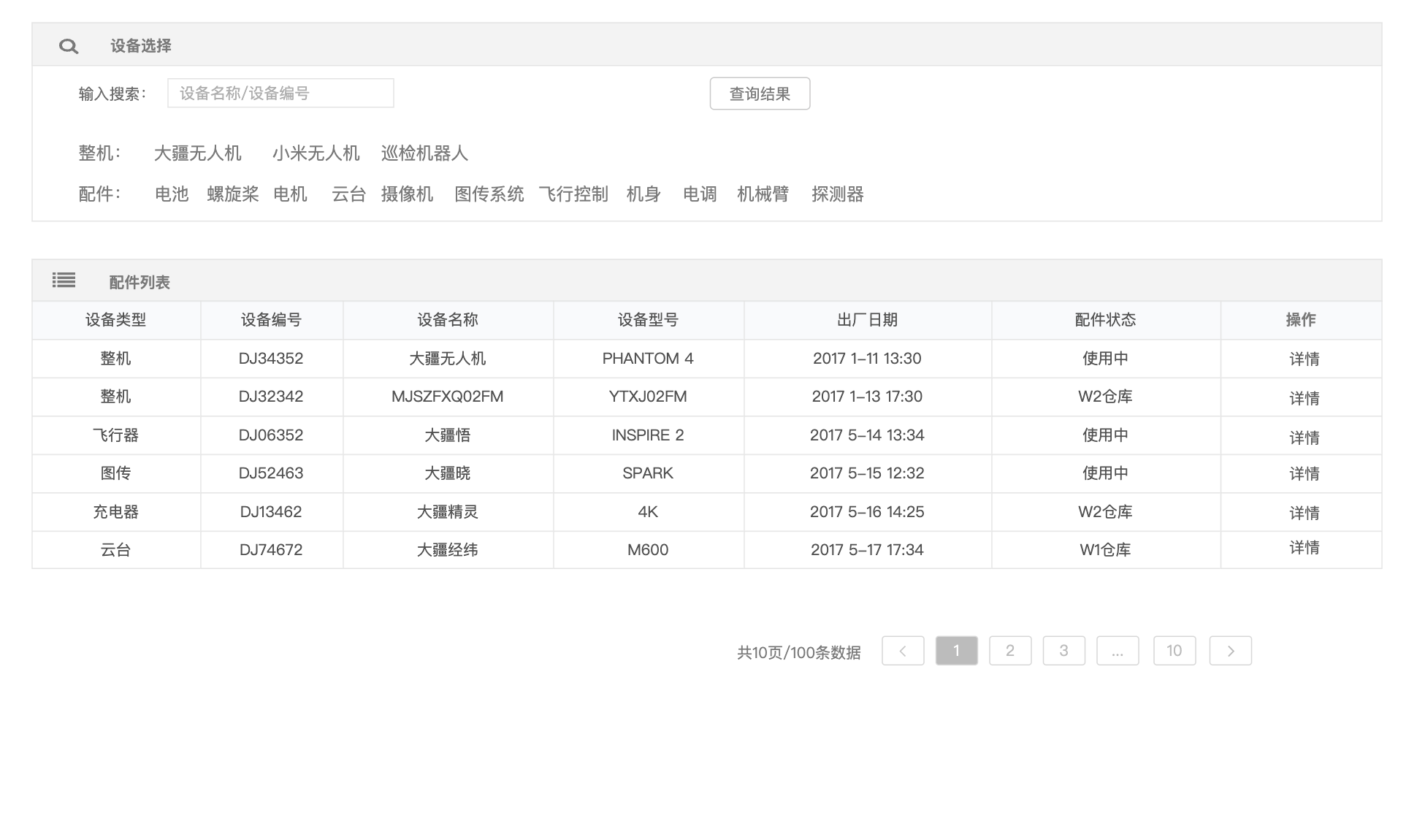Go to next page arrow
Image resolution: width=1417 pixels, height=840 pixels.
1230,651
